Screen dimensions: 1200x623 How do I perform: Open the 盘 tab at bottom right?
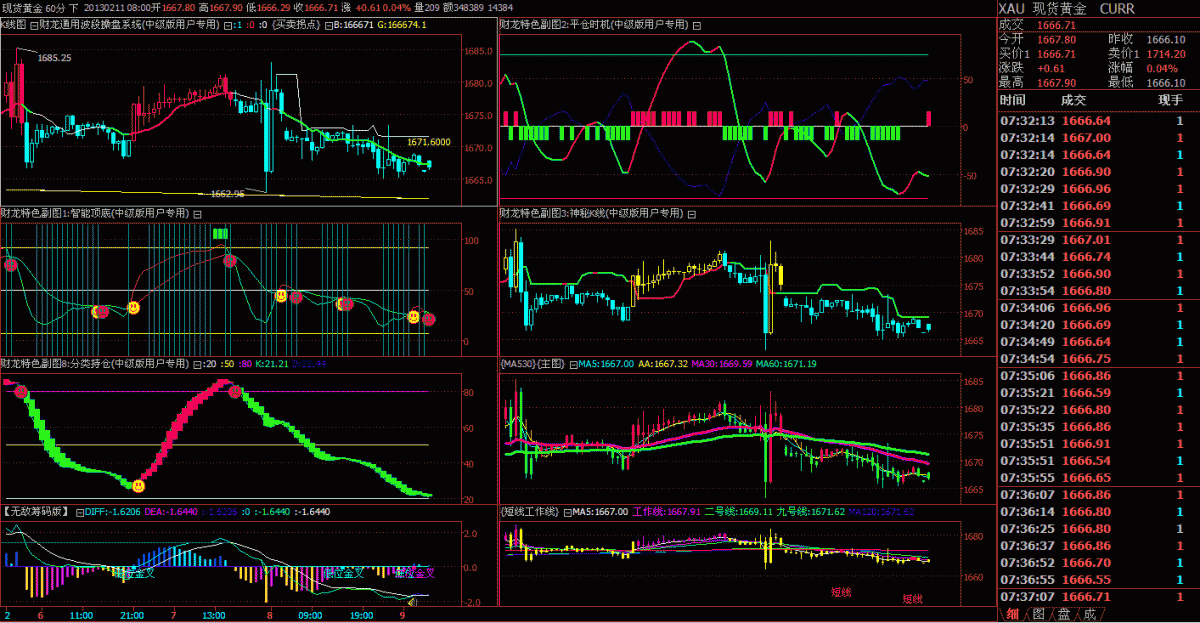[1064, 613]
